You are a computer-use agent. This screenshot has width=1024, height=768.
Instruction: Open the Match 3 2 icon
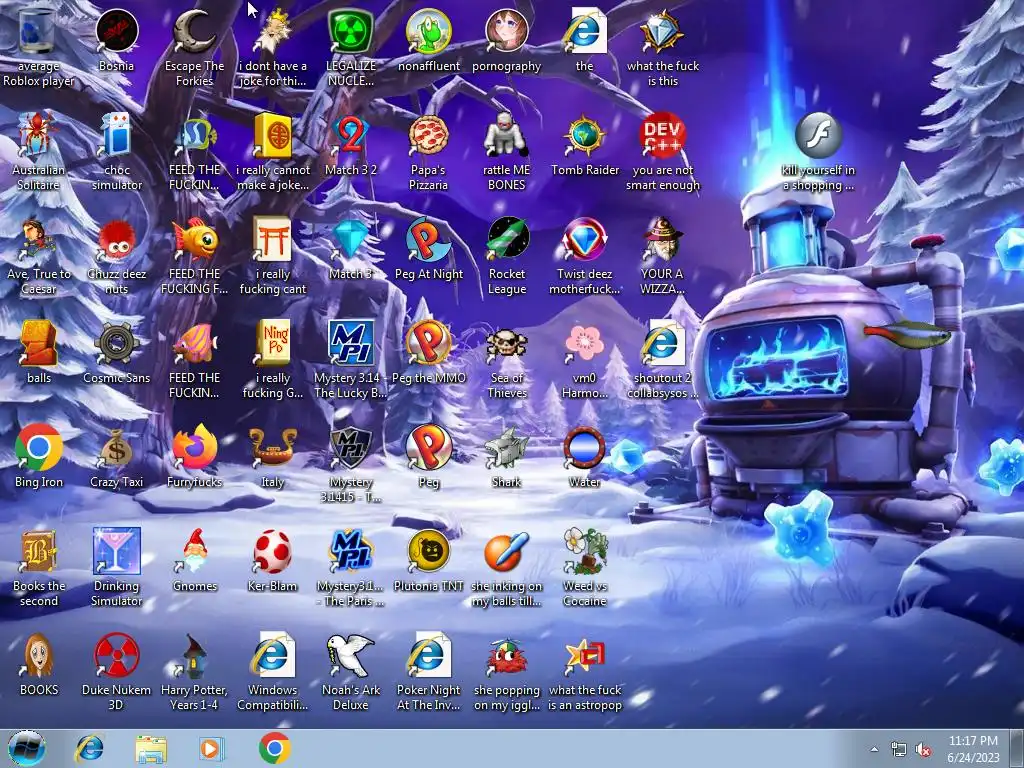click(351, 135)
